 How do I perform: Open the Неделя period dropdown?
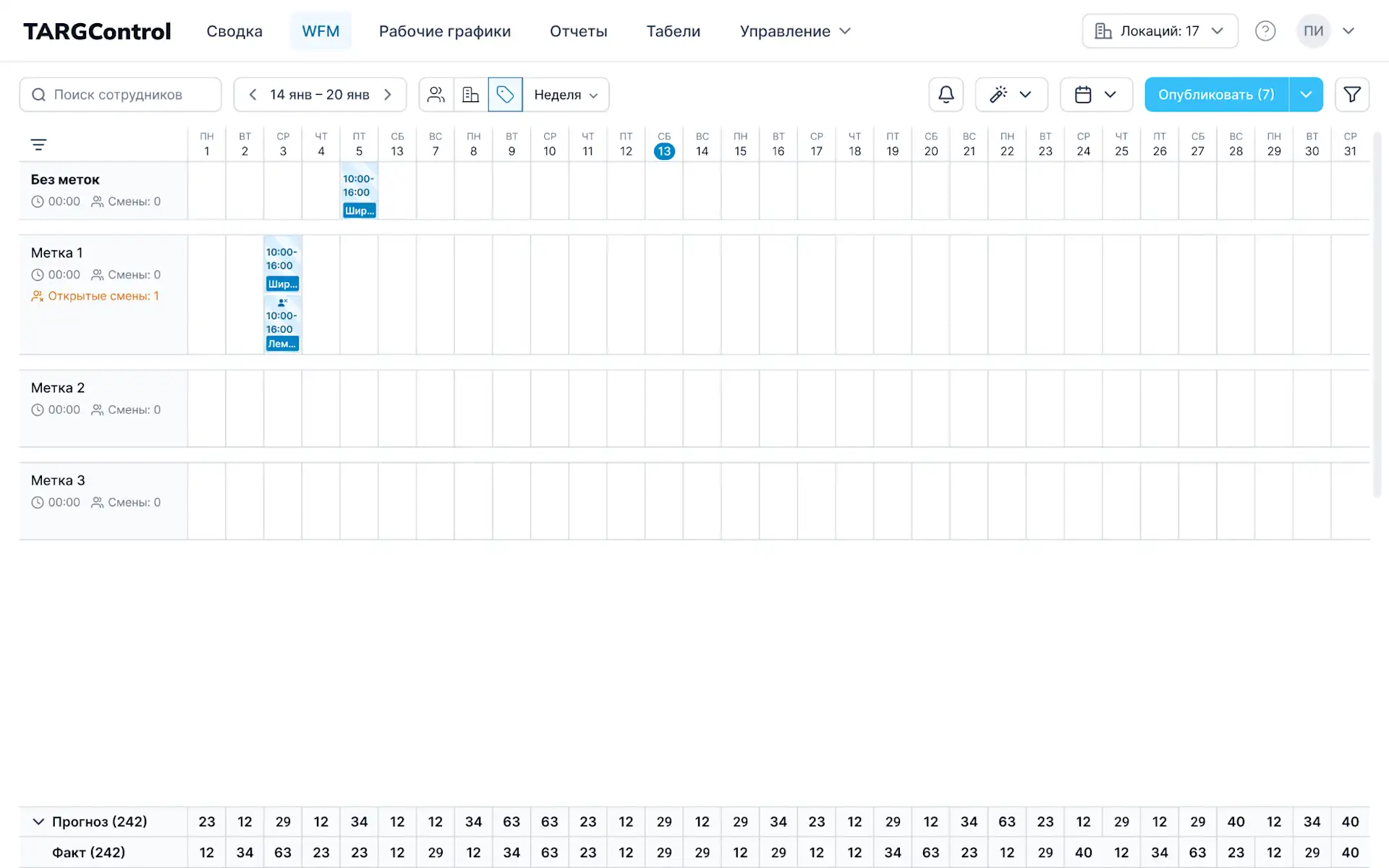pyautogui.click(x=566, y=95)
